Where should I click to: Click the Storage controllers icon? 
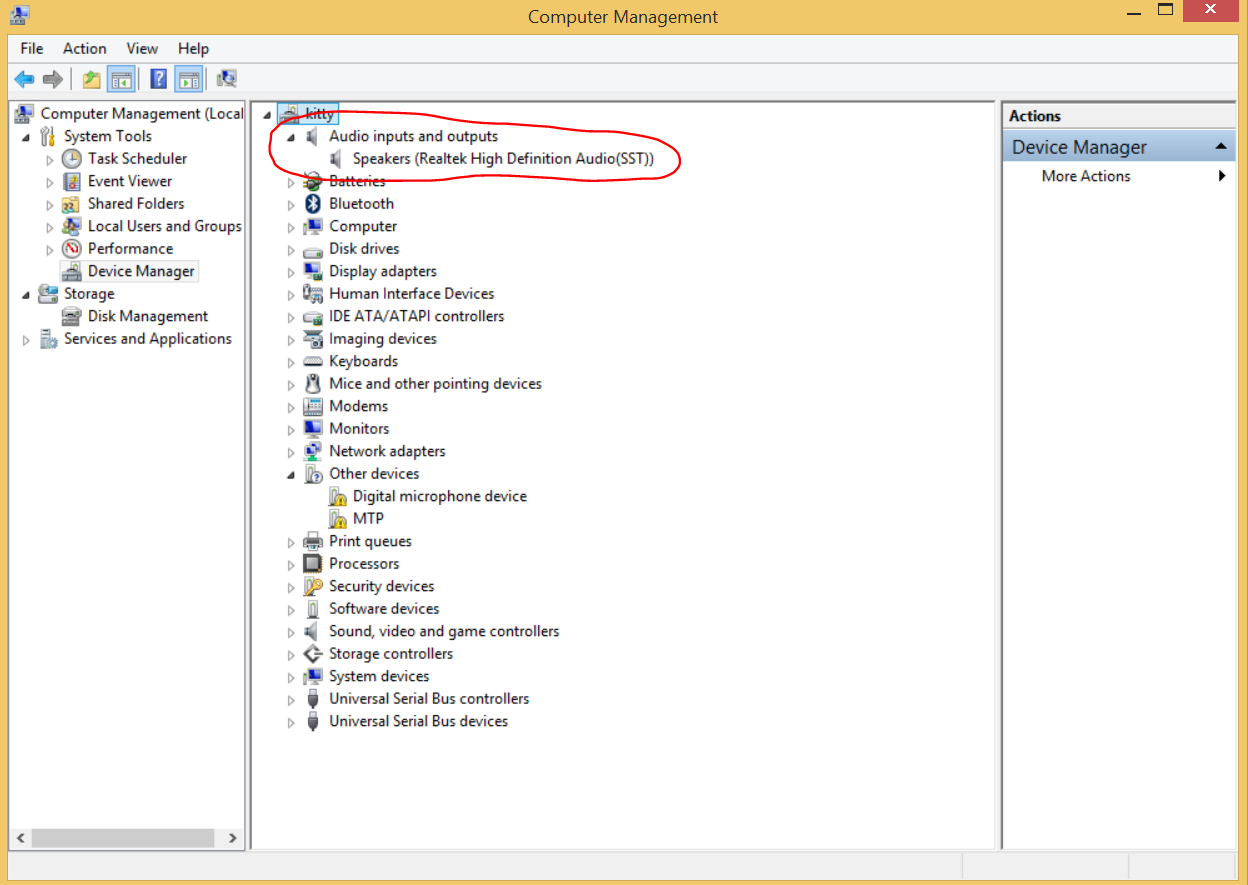point(314,654)
